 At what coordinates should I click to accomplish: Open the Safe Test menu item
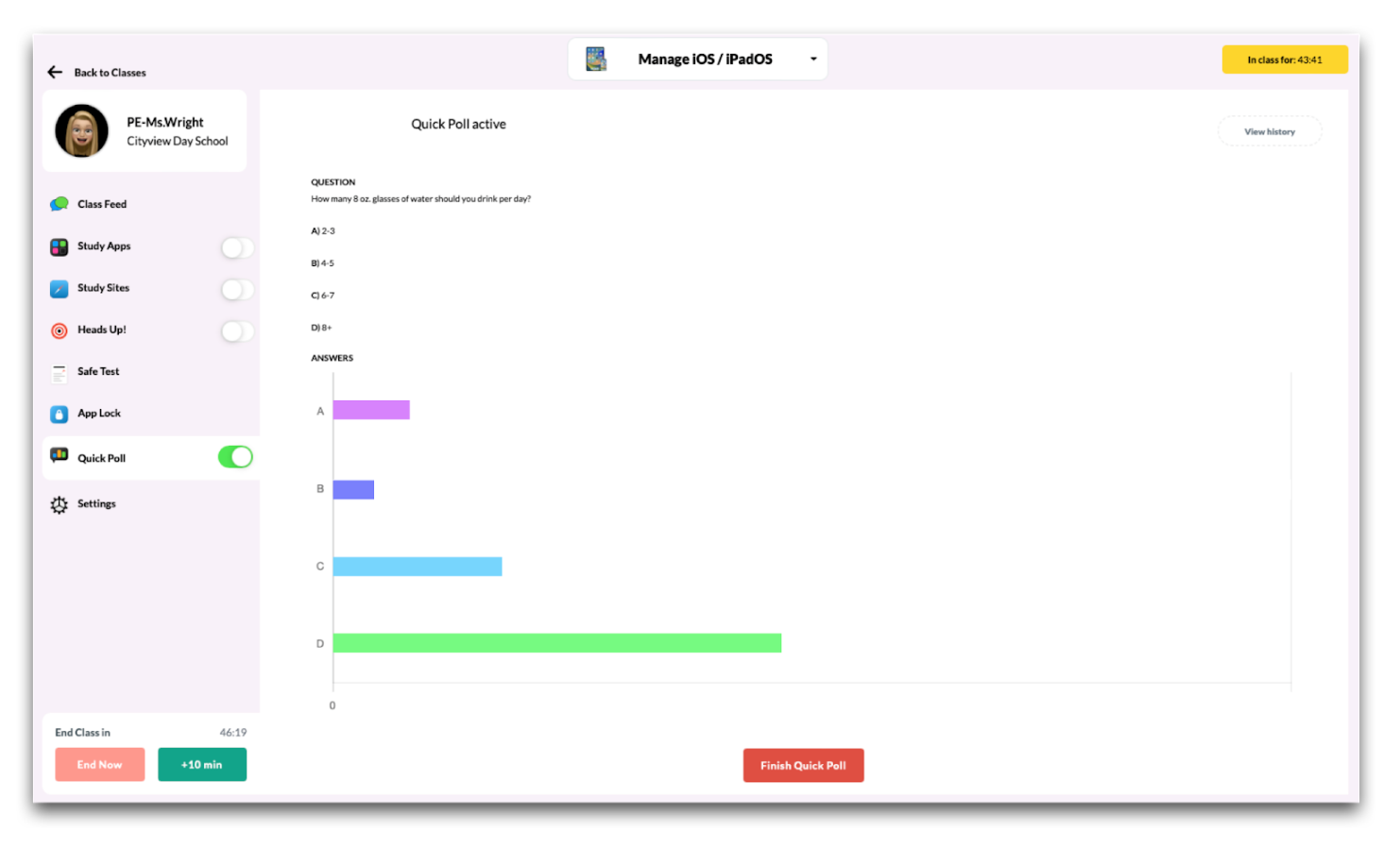click(x=98, y=372)
